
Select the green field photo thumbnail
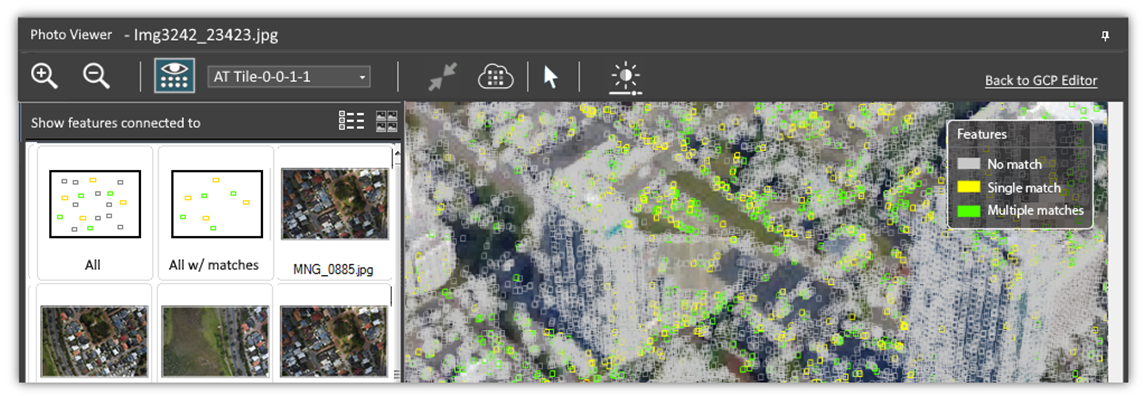[214, 341]
